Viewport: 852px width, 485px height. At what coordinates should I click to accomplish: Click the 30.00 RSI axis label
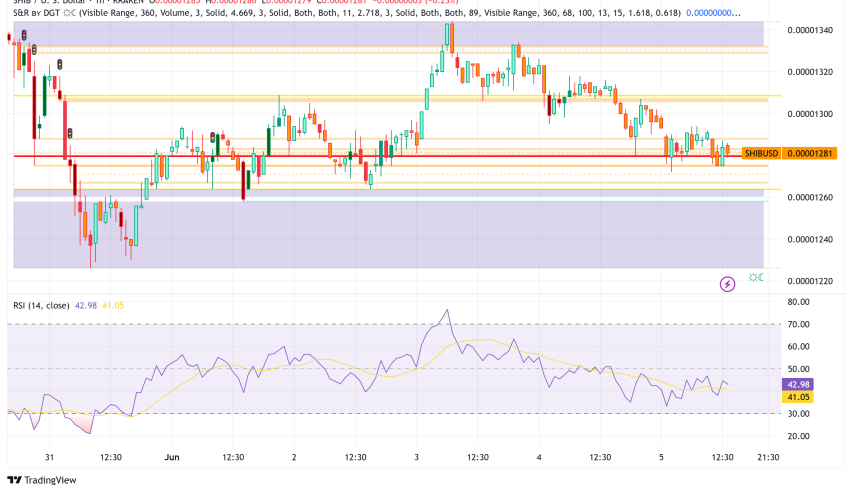click(798, 414)
